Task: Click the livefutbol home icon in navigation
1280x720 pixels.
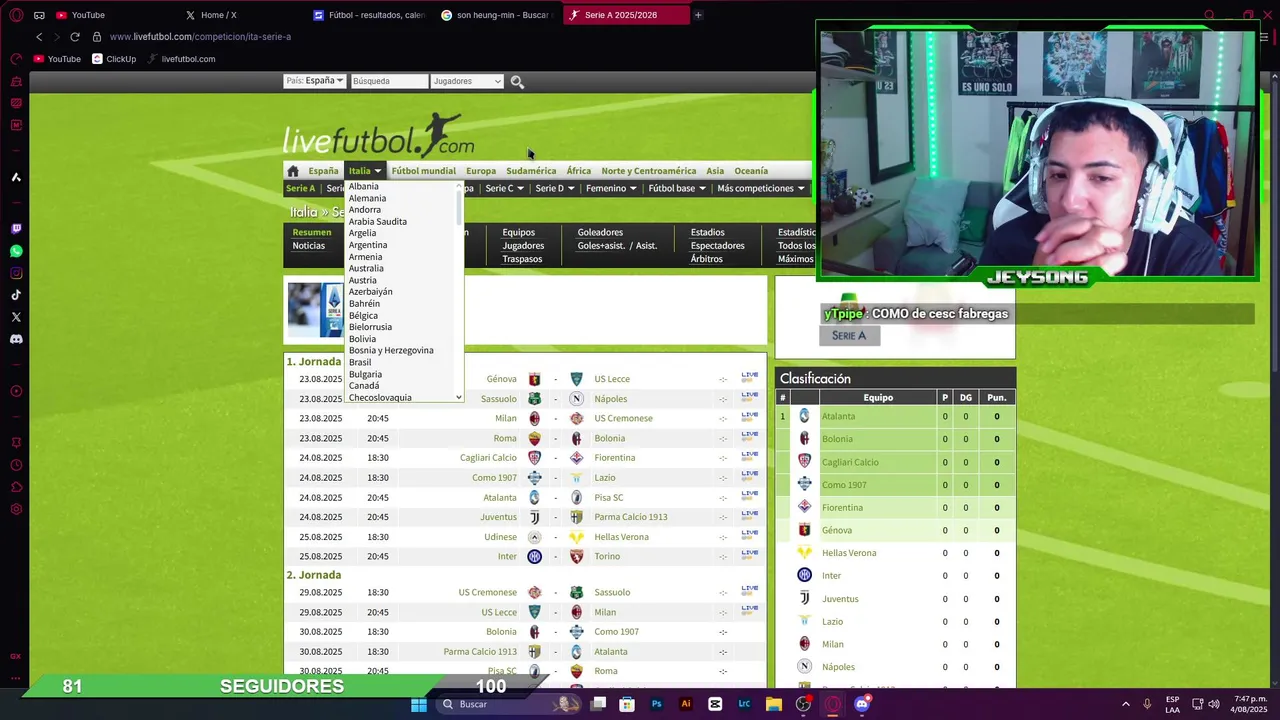Action: [293, 171]
